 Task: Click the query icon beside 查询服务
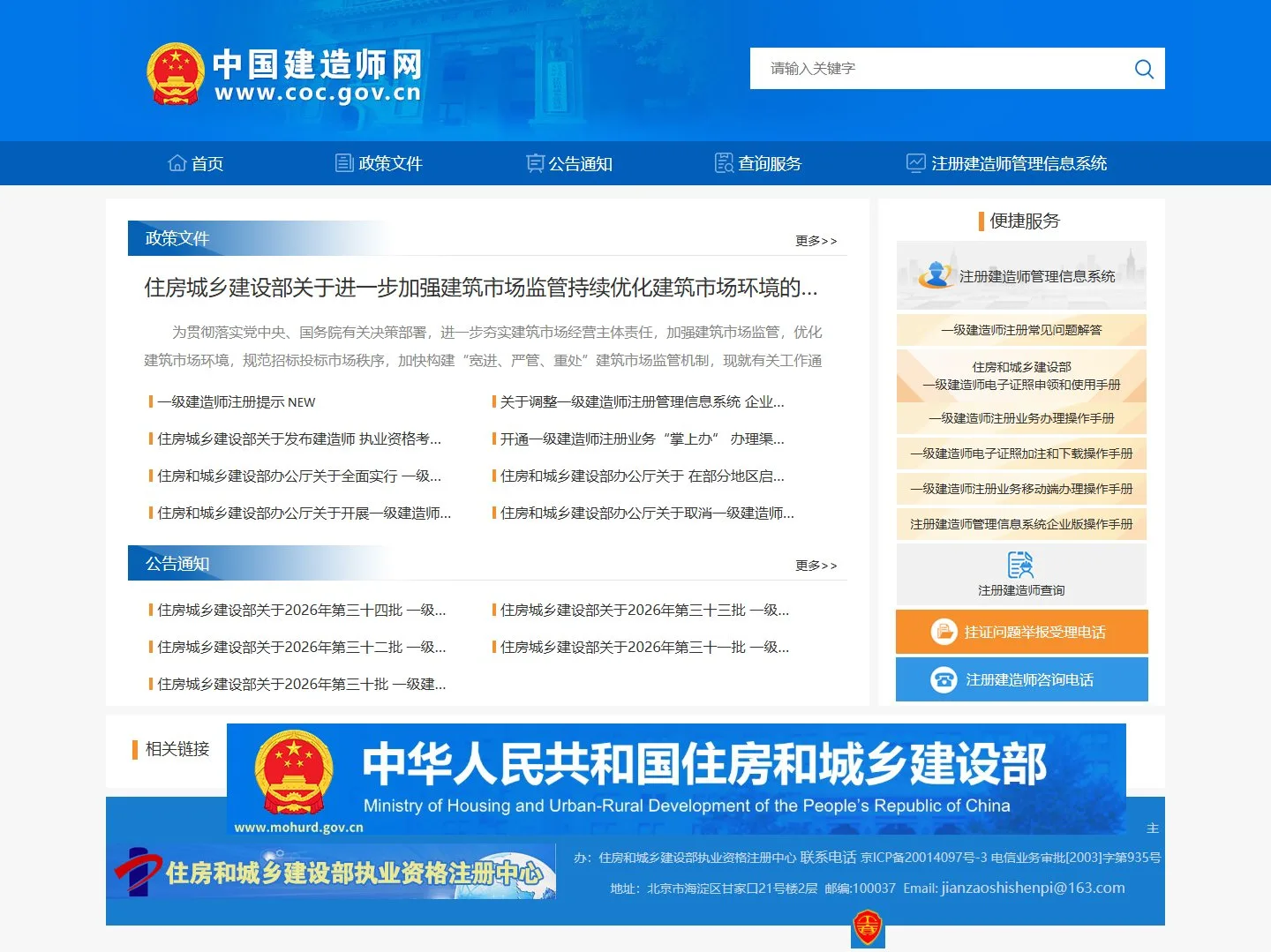pos(724,163)
